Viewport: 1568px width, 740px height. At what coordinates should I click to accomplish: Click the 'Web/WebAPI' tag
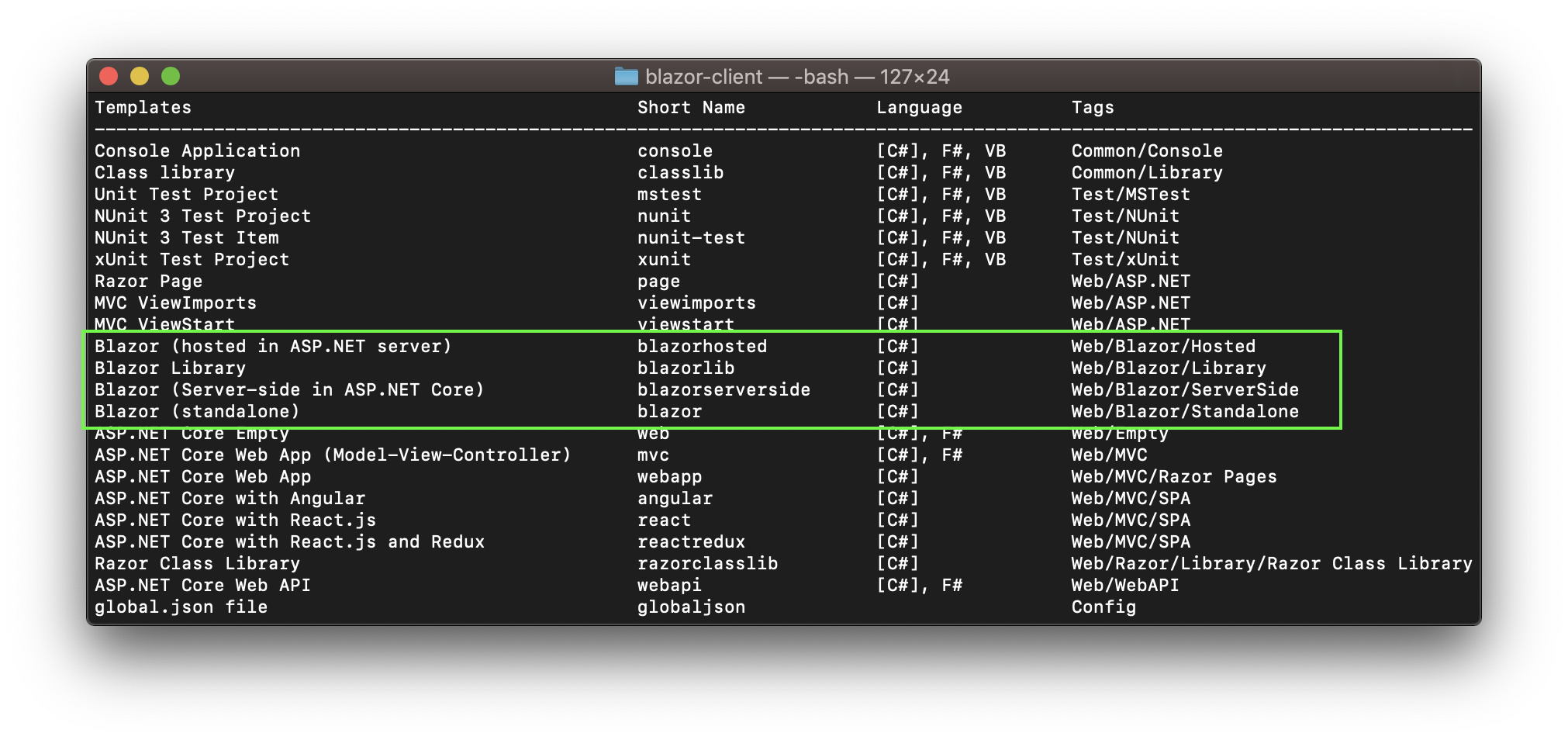pyautogui.click(x=1126, y=586)
